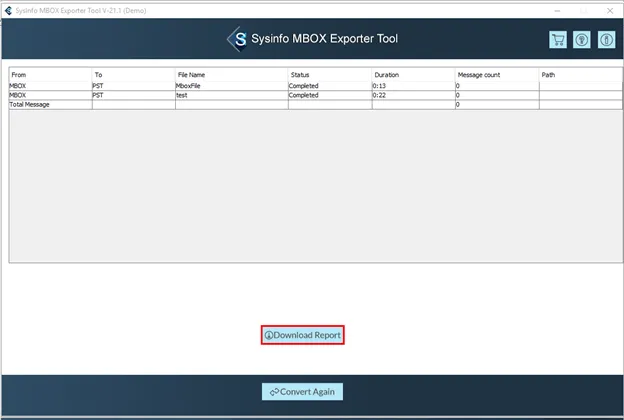Click the Download Report button
This screenshot has width=624, height=420.
point(302,335)
